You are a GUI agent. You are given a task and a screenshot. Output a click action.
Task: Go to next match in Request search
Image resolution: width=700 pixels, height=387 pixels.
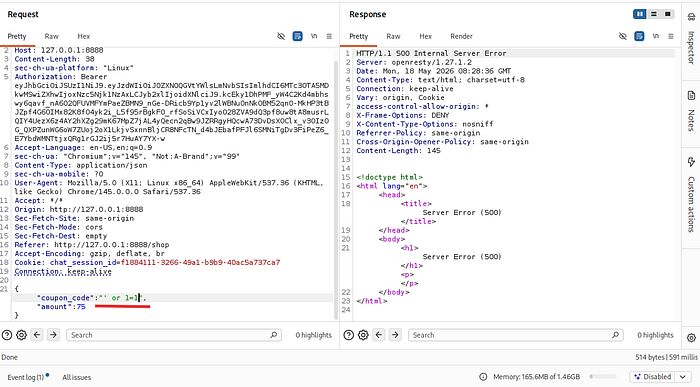click(x=53, y=335)
